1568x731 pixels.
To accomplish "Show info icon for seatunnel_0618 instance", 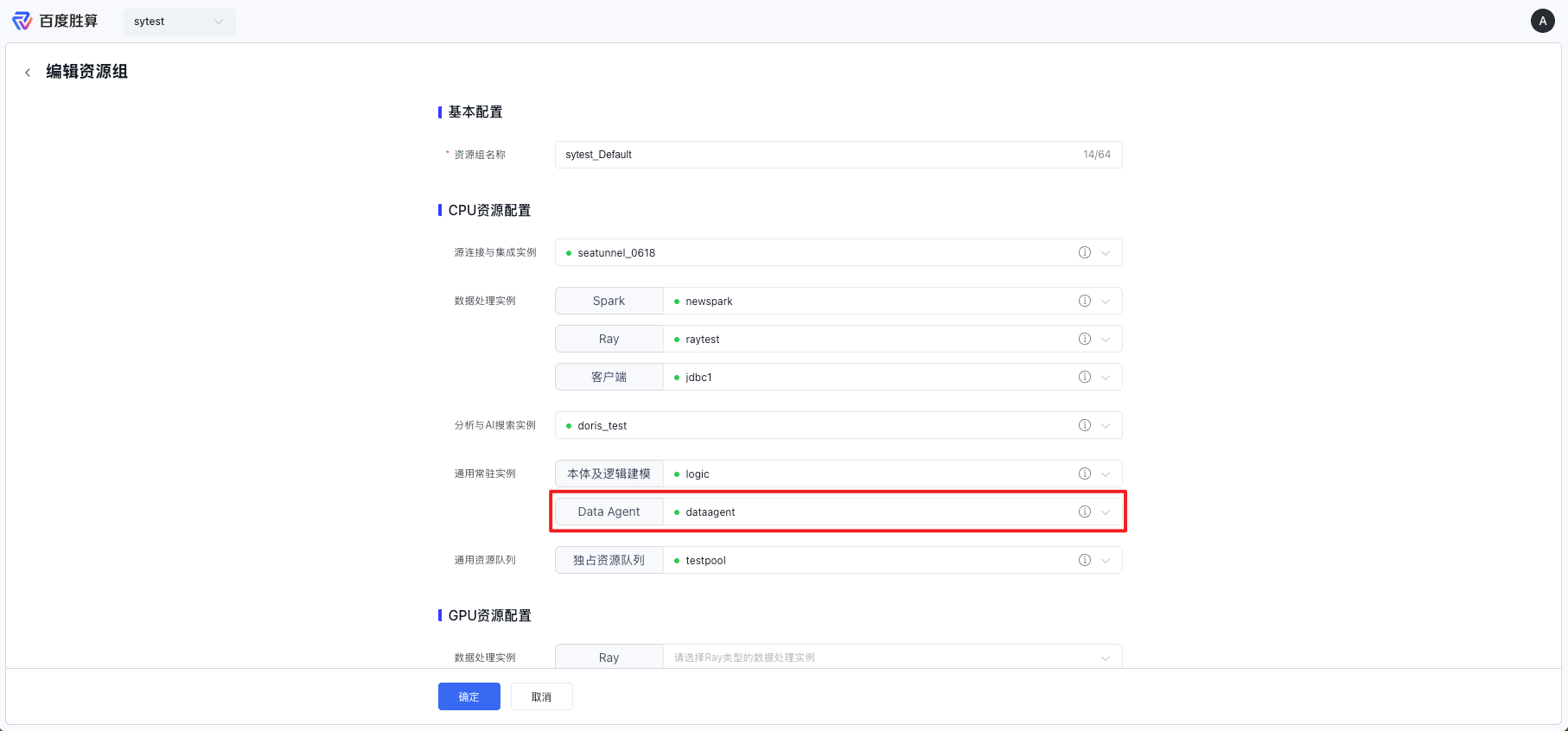I will click(x=1084, y=252).
